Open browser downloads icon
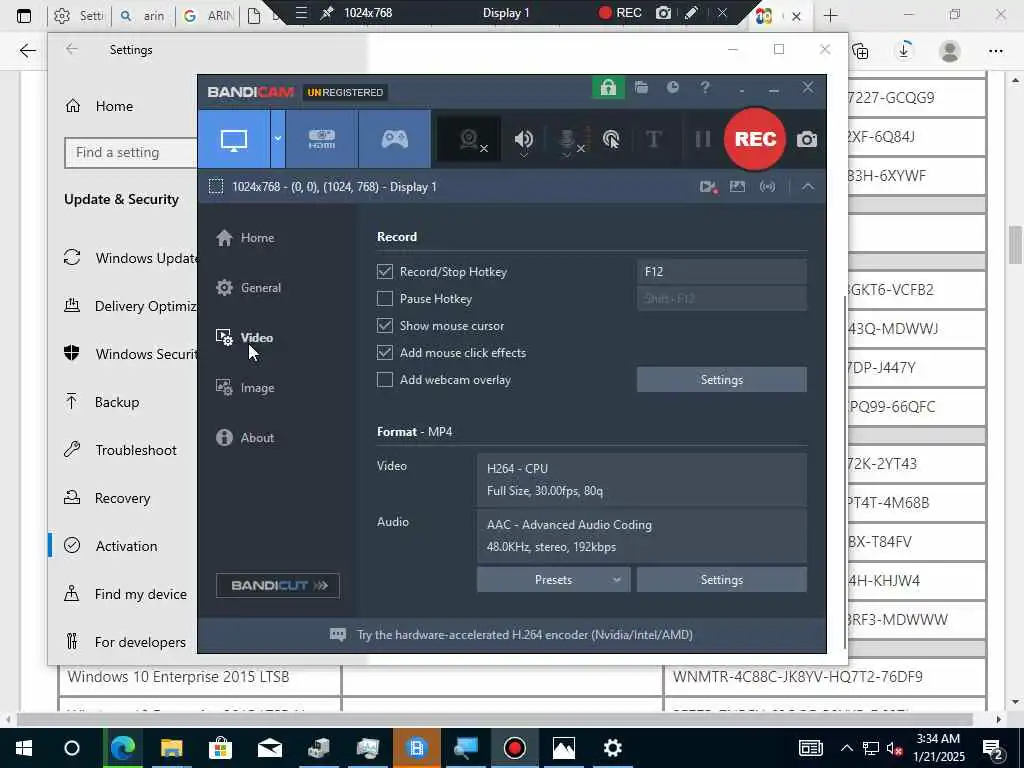This screenshot has height=768, width=1024. [x=904, y=50]
